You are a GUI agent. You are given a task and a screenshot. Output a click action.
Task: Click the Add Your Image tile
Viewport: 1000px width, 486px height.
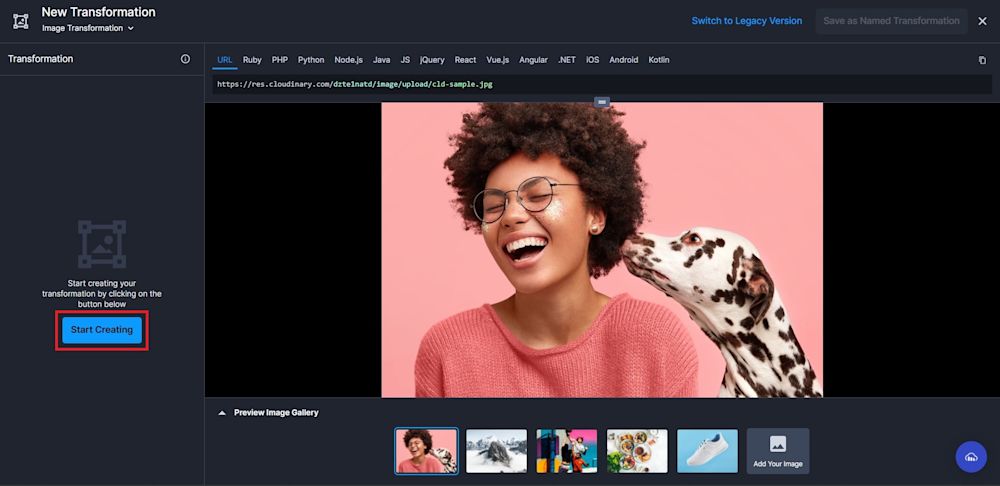[x=778, y=451]
